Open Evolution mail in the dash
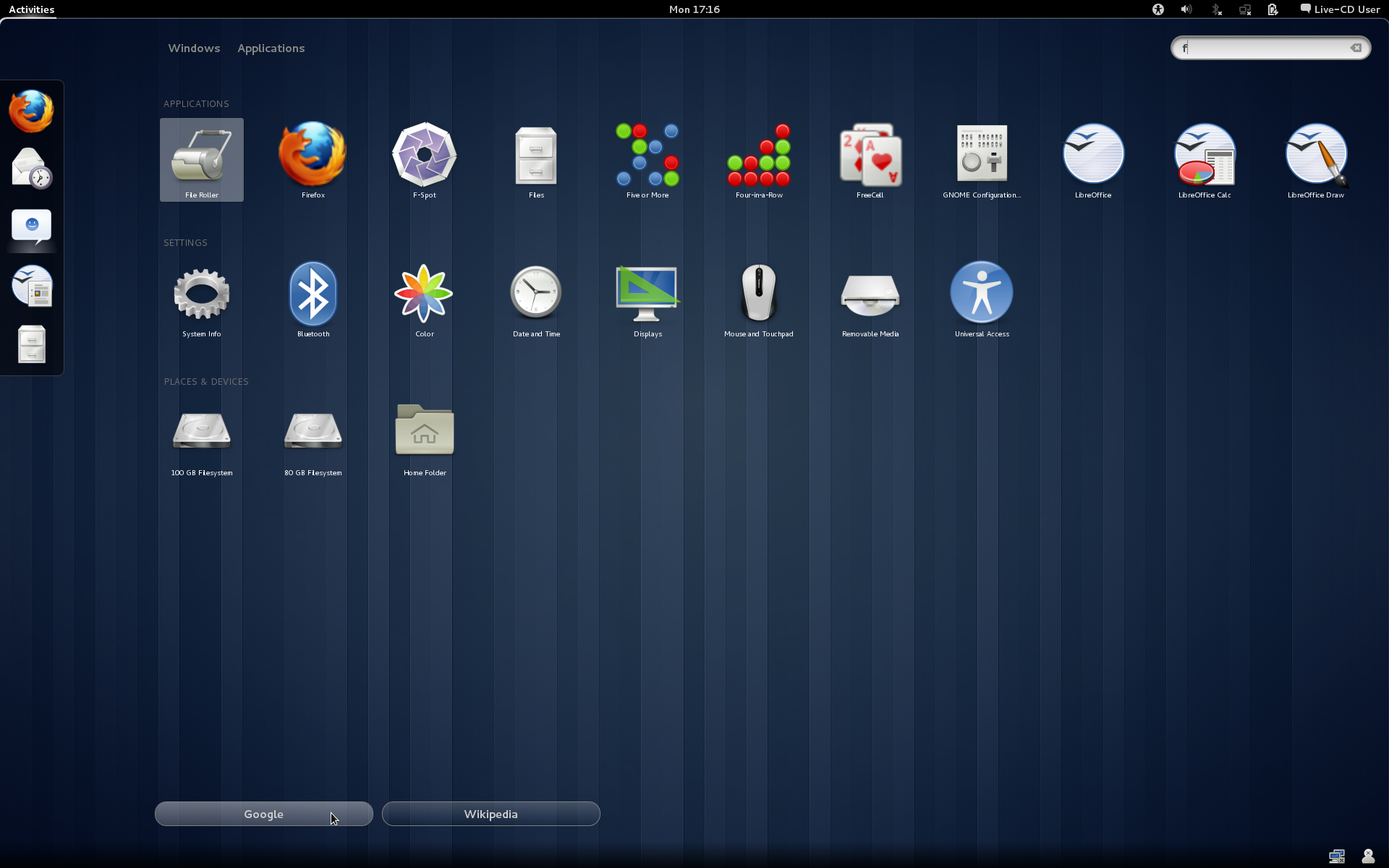The height and width of the screenshot is (868, 1389). 32,169
